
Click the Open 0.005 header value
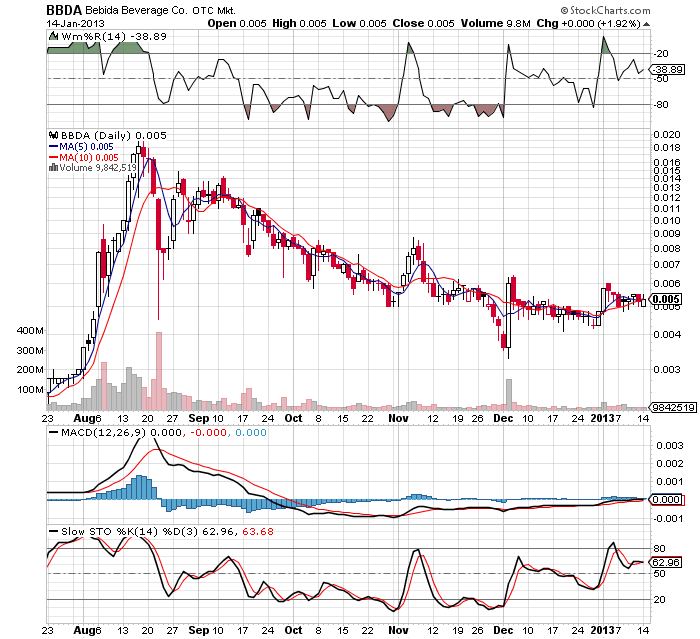pyautogui.click(x=237, y=23)
